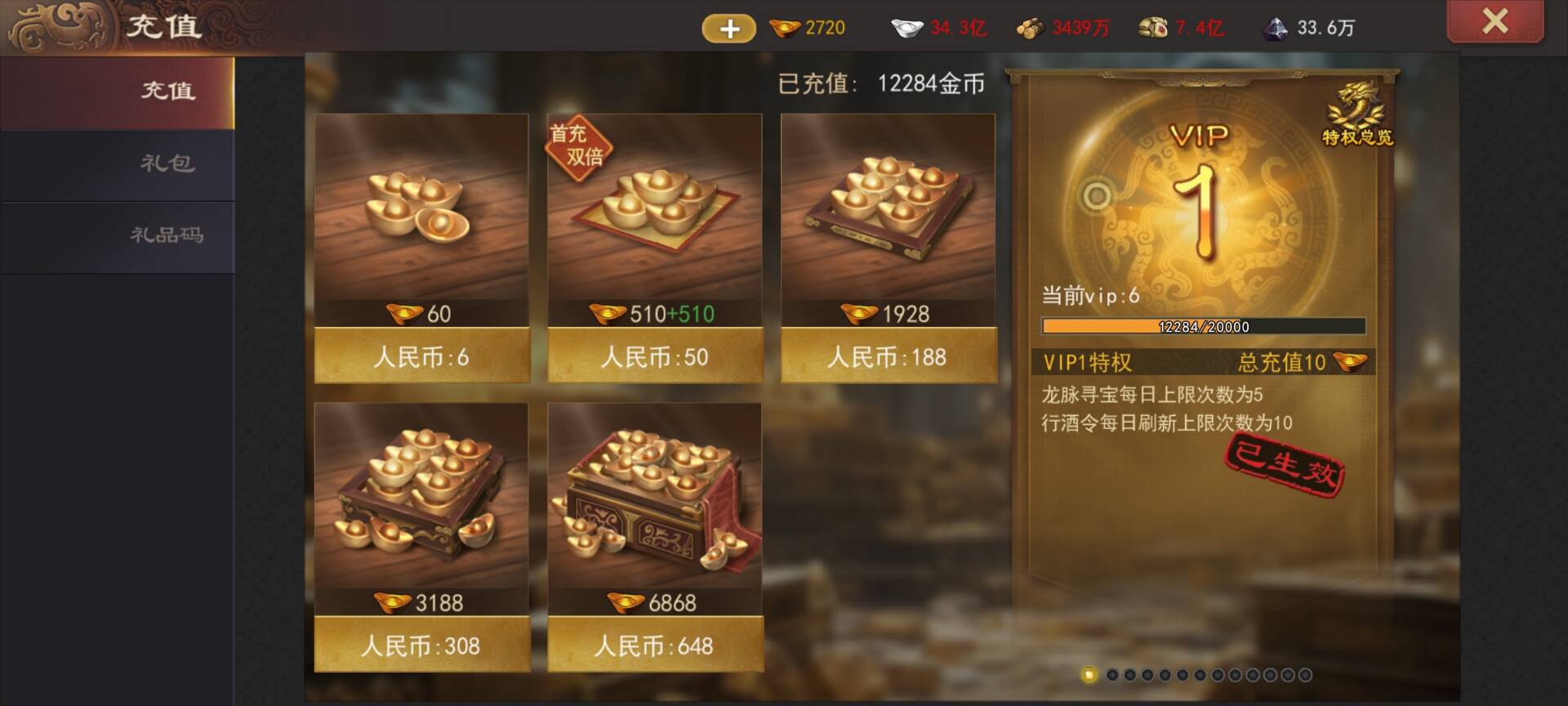Click the VIP progress bar 12284/20000
Image resolution: width=1568 pixels, height=706 pixels.
[x=1203, y=326]
